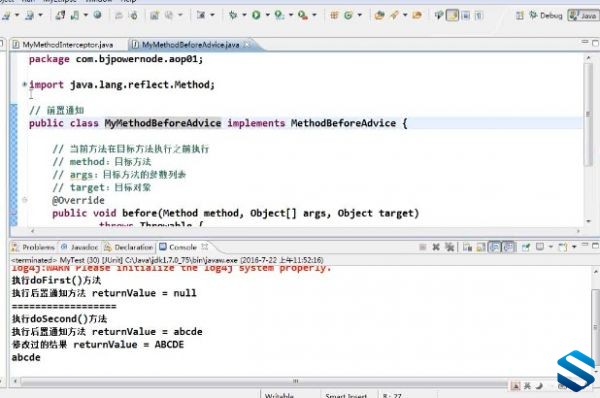Click the Remove Launch X icon in Console
The width and height of the screenshot is (600, 398).
pyautogui.click(x=436, y=247)
